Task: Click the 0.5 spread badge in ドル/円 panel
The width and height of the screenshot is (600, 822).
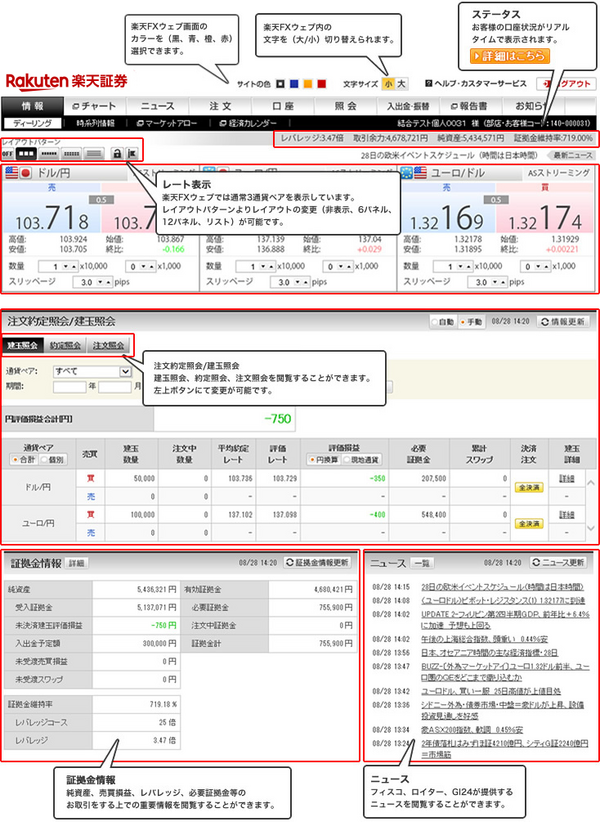Action: pyautogui.click(x=101, y=200)
